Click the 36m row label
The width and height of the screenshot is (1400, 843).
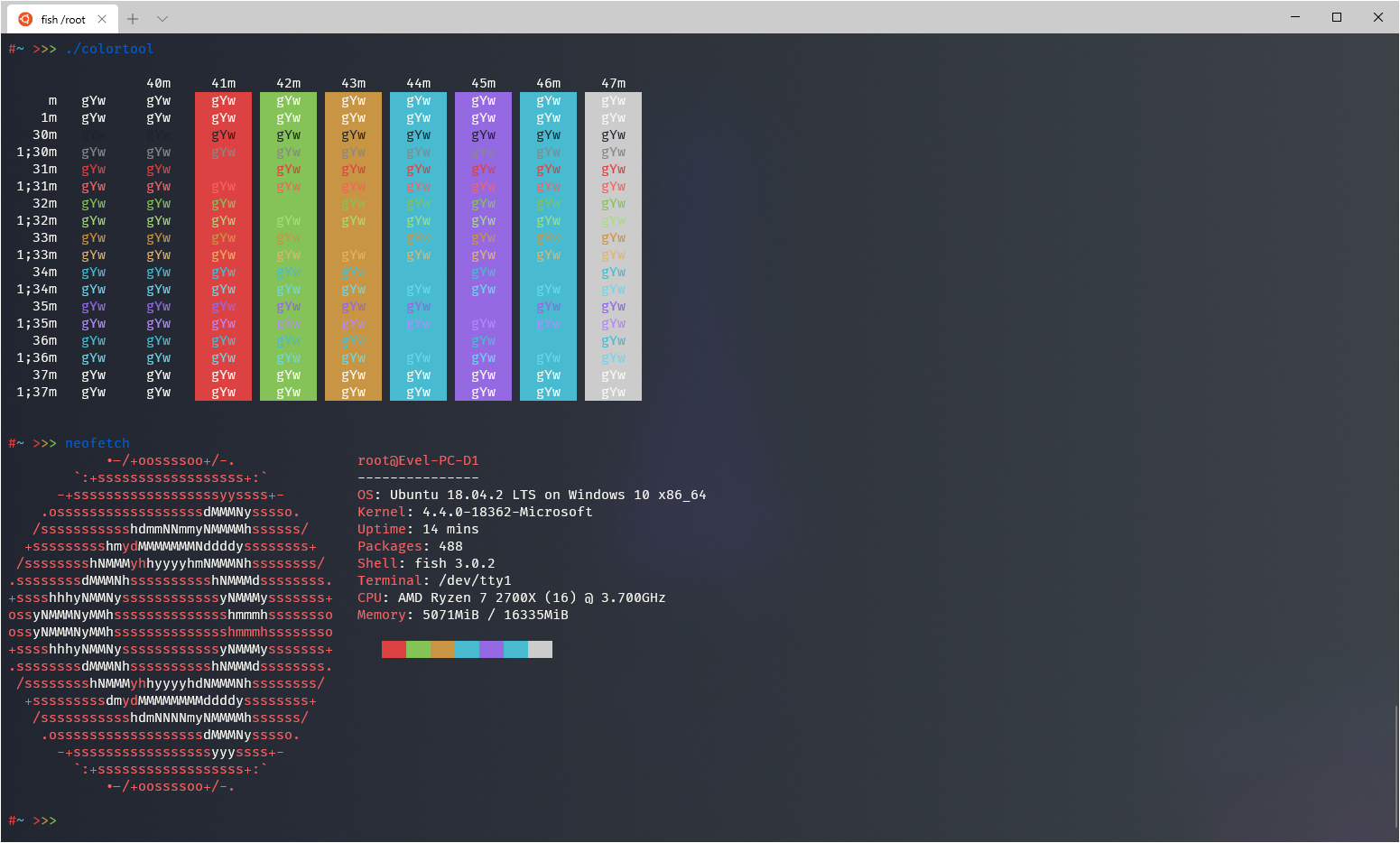44,340
